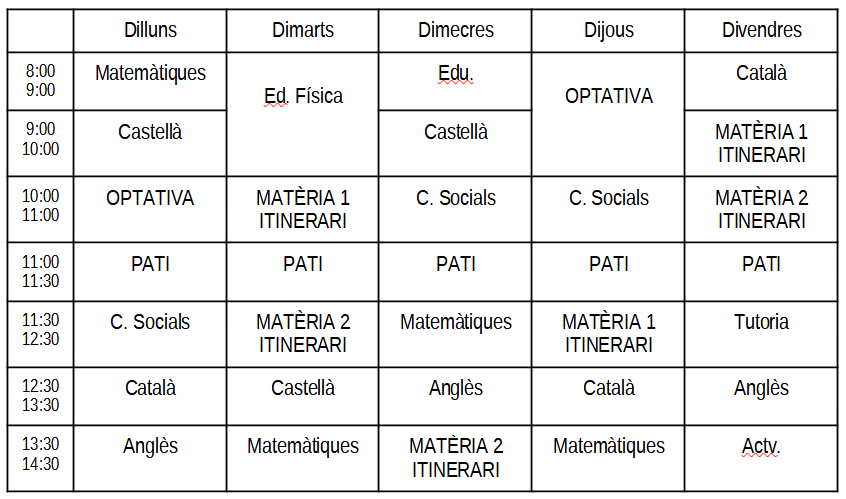
Task: Click the Dijous column header
Action: (608, 30)
